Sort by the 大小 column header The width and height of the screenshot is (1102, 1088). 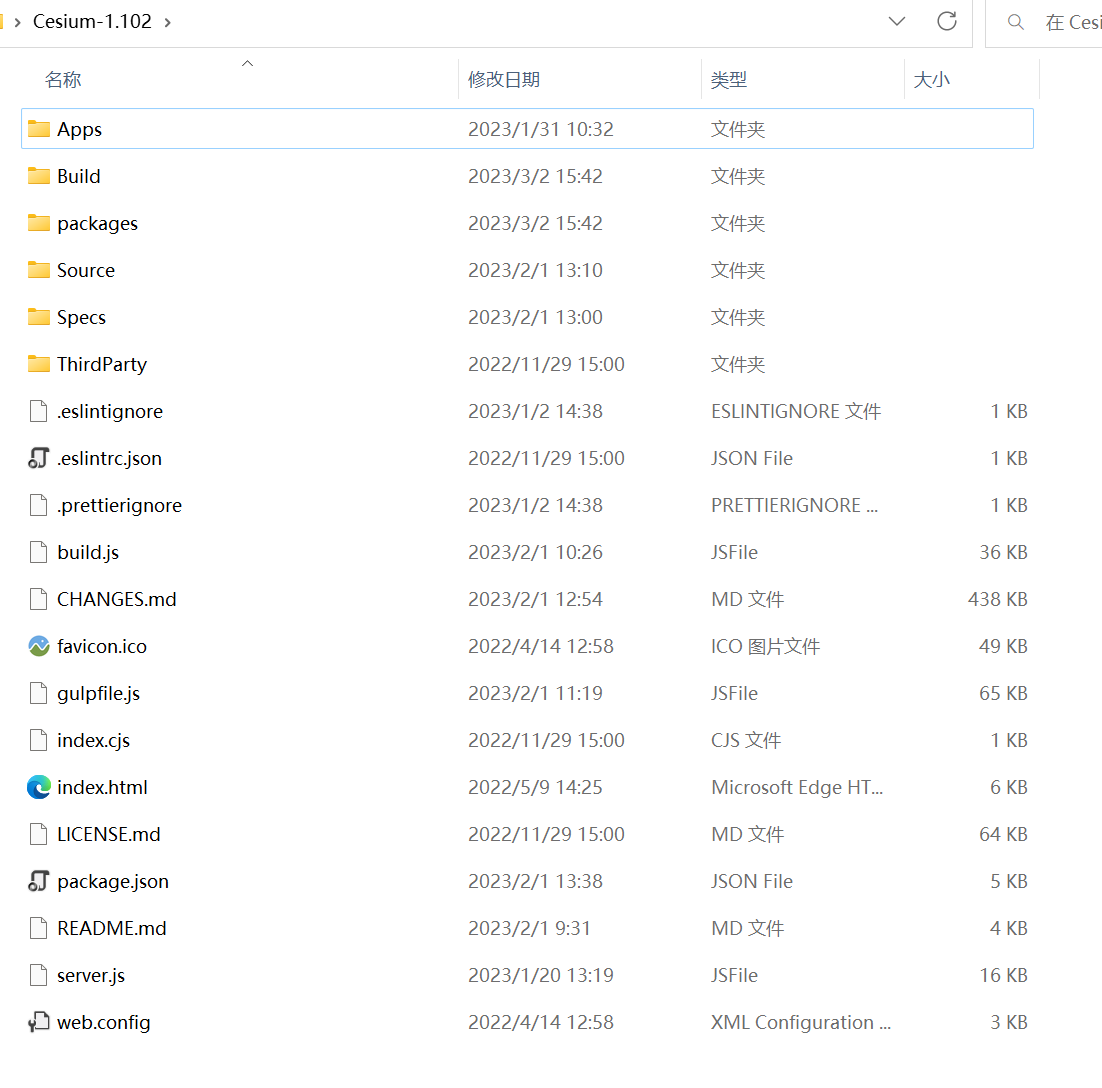coord(932,79)
